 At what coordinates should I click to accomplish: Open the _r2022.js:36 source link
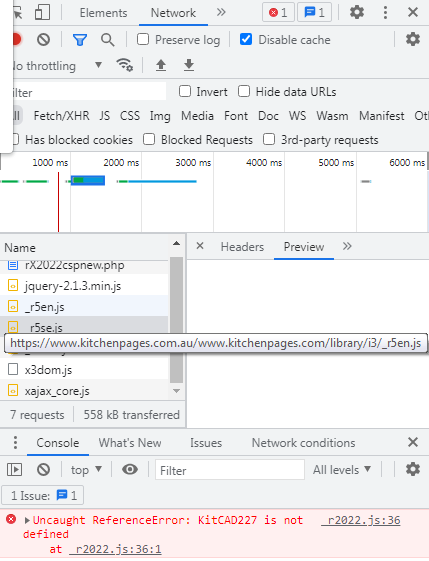point(361,520)
